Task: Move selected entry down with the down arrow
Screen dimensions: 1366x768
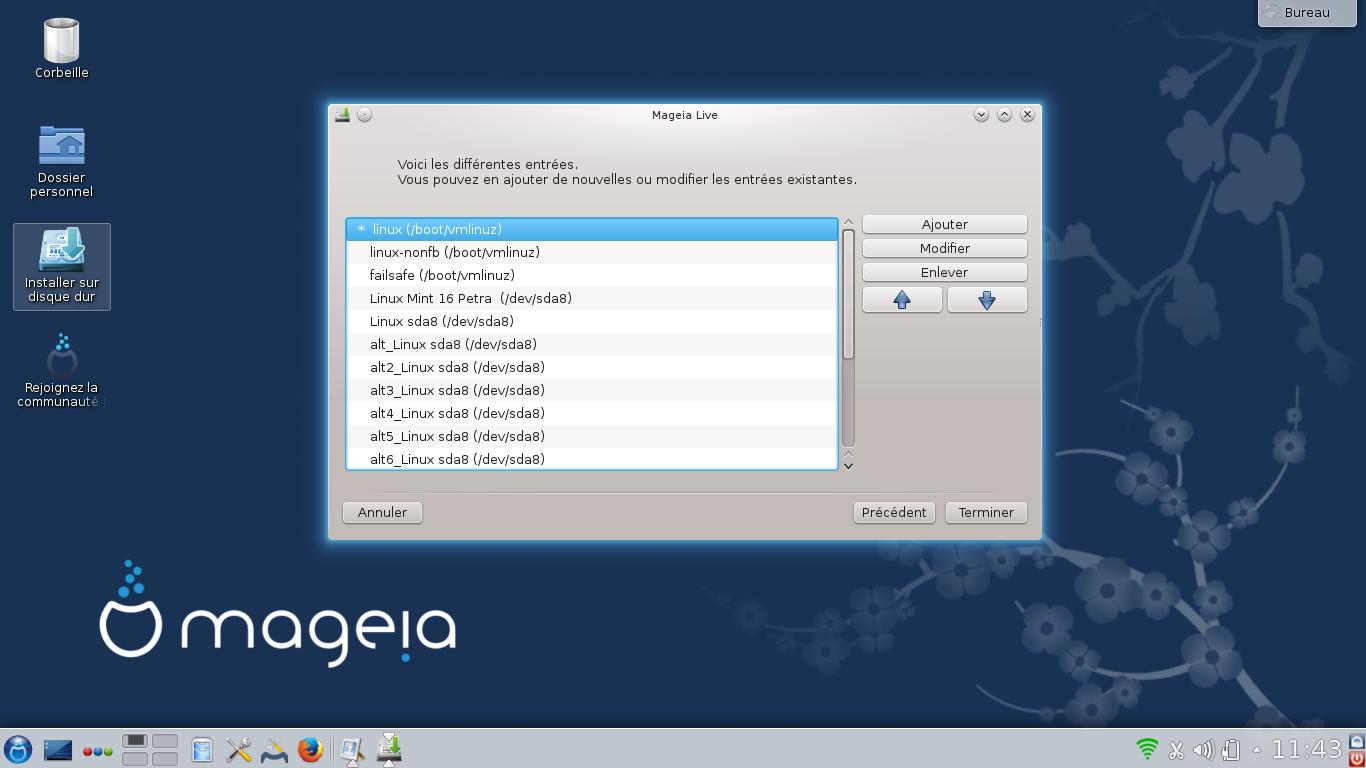Action: click(987, 300)
